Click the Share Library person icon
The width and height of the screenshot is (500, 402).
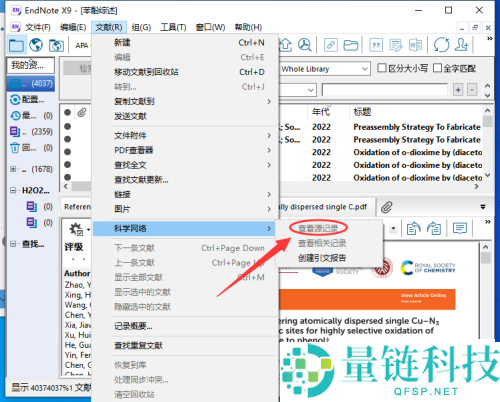(x=462, y=45)
